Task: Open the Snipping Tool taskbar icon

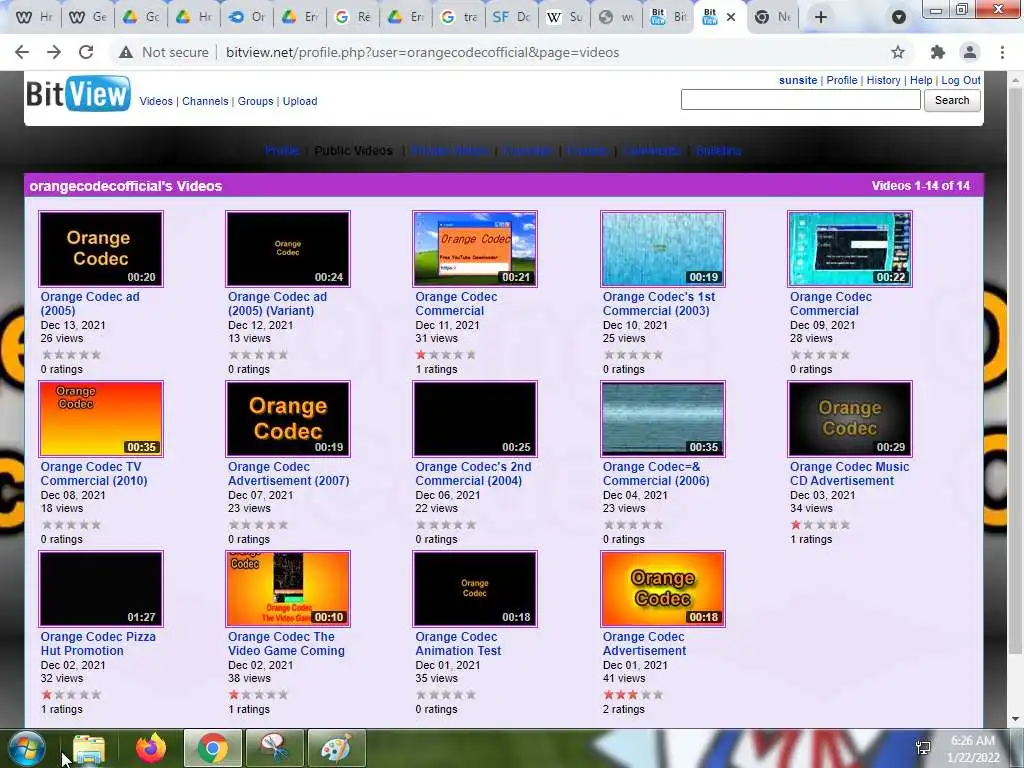Action: (x=274, y=748)
